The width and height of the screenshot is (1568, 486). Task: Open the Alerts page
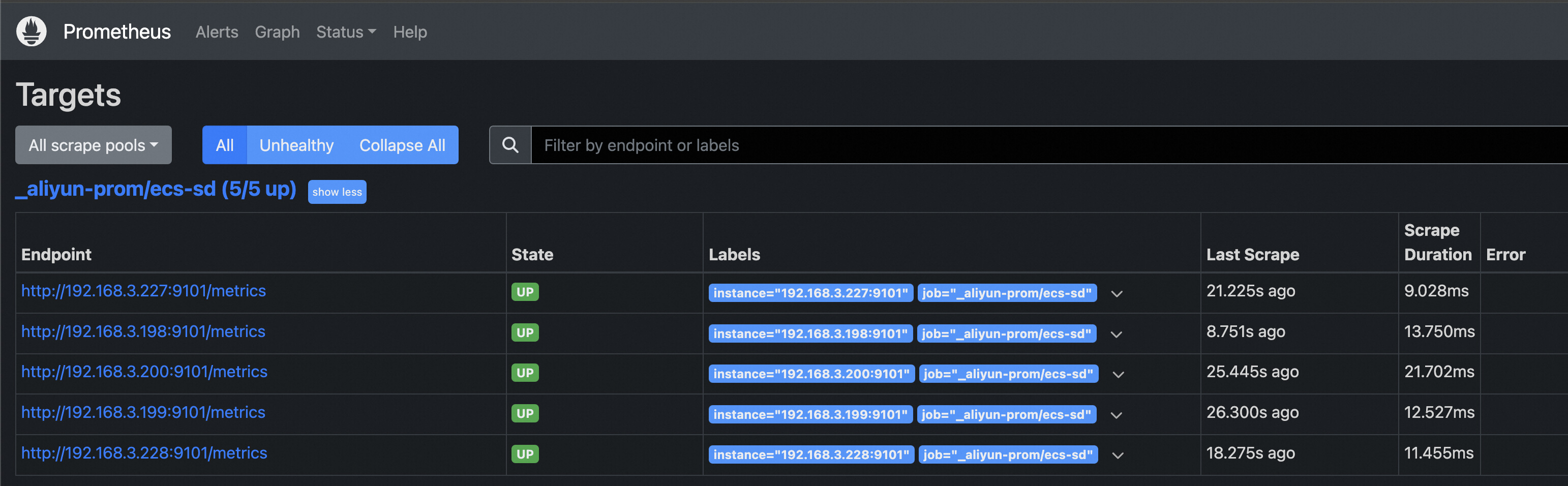[217, 32]
